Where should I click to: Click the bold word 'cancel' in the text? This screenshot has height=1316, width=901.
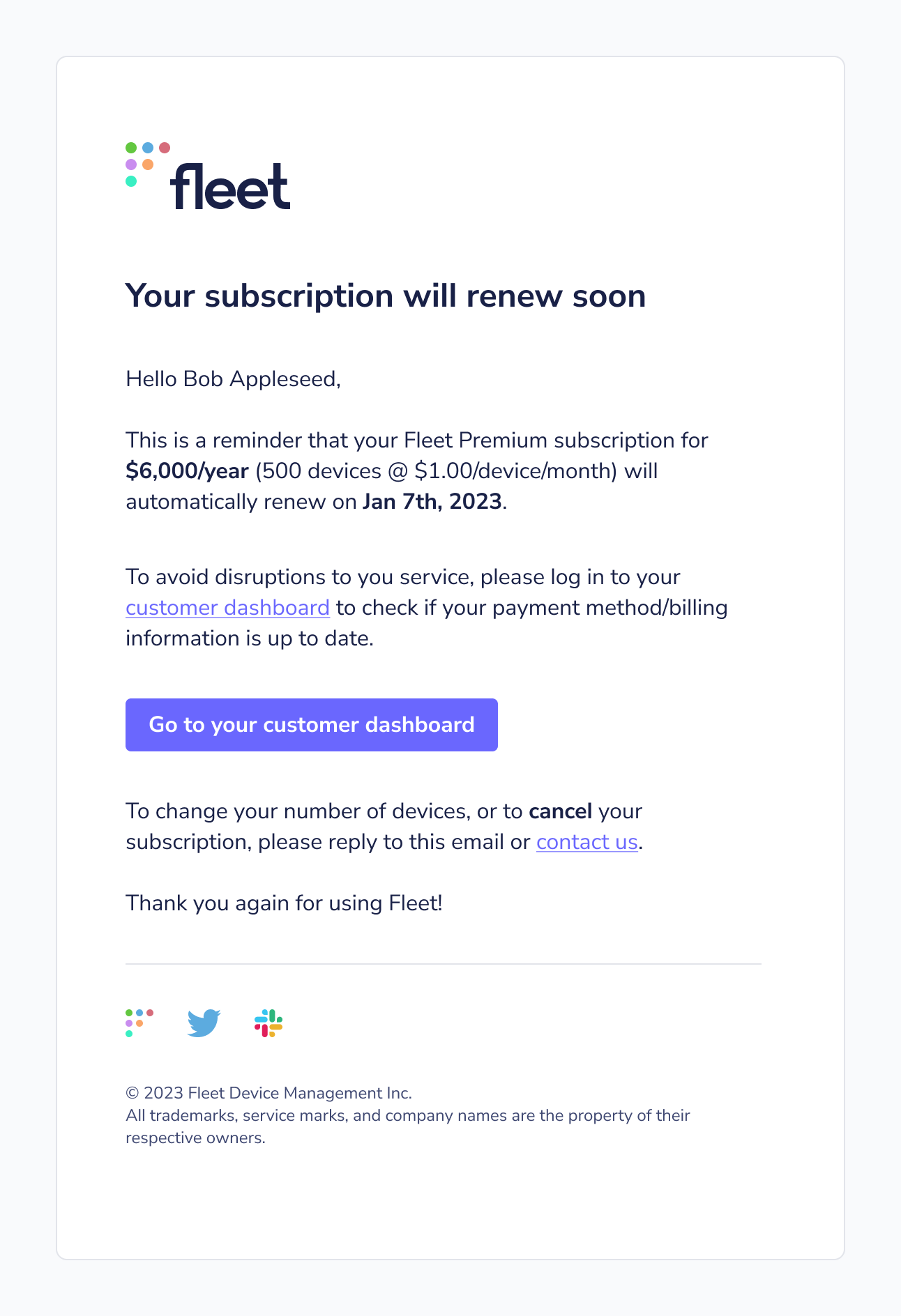[x=561, y=811]
